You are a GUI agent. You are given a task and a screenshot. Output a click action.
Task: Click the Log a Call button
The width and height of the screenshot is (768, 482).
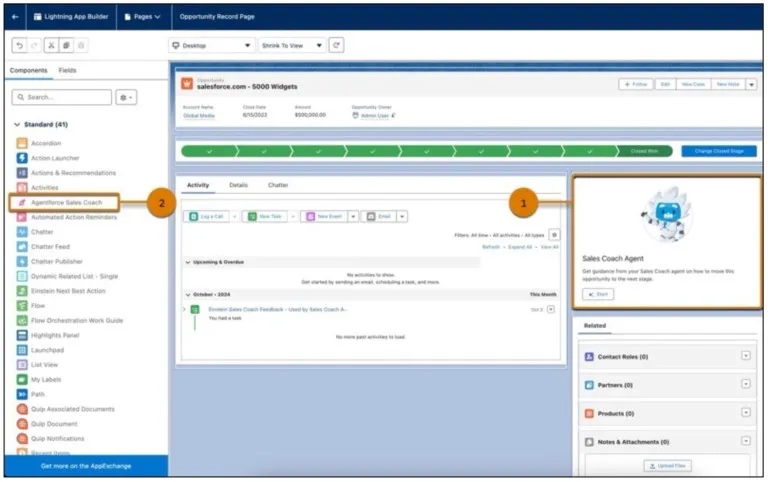click(x=207, y=217)
